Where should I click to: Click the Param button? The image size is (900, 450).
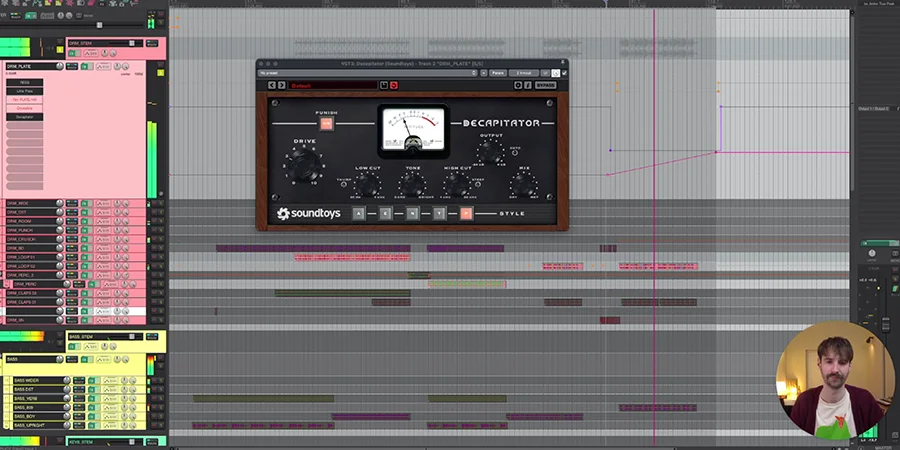point(498,73)
